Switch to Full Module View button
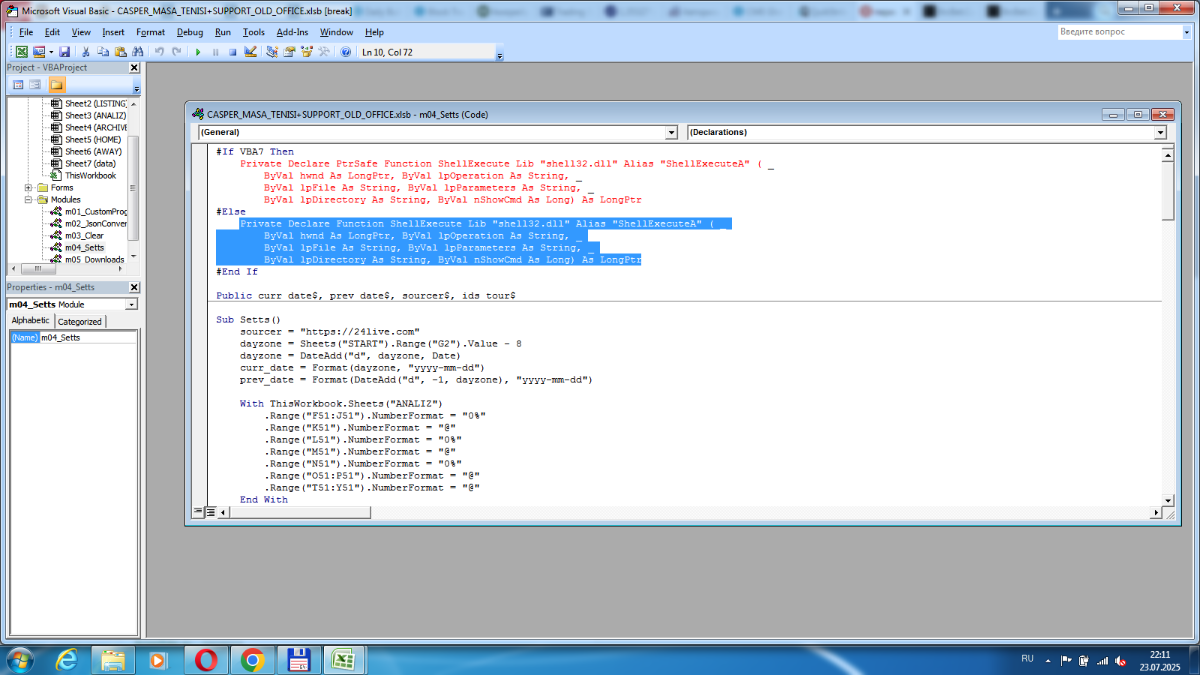Image resolution: width=1200 pixels, height=675 pixels. 210,511
